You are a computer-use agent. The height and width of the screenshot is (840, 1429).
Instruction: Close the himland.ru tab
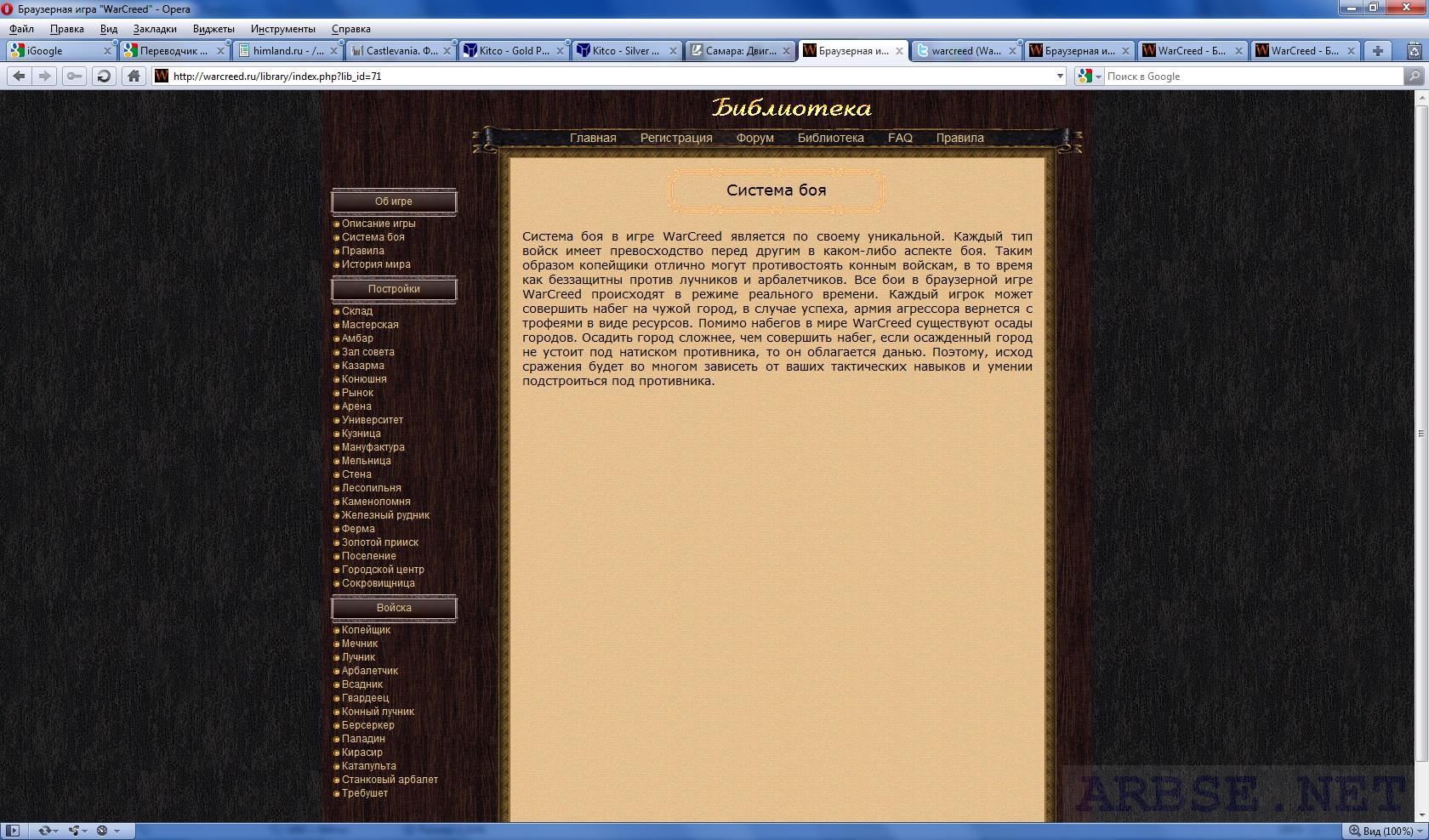[x=333, y=51]
